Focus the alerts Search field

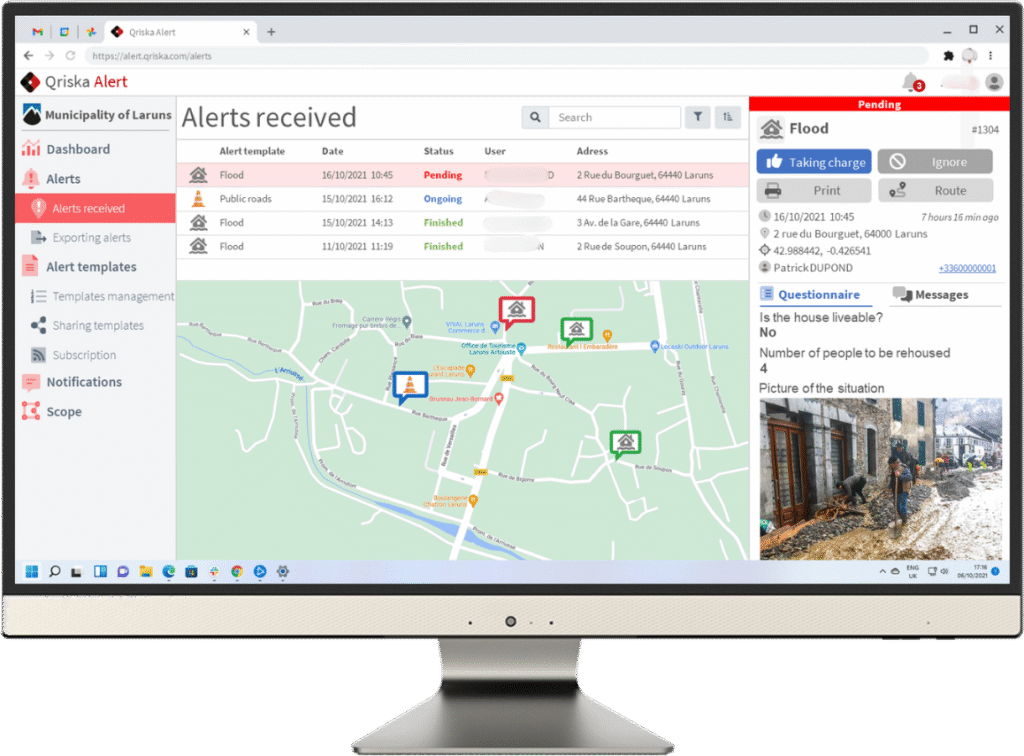click(x=615, y=118)
